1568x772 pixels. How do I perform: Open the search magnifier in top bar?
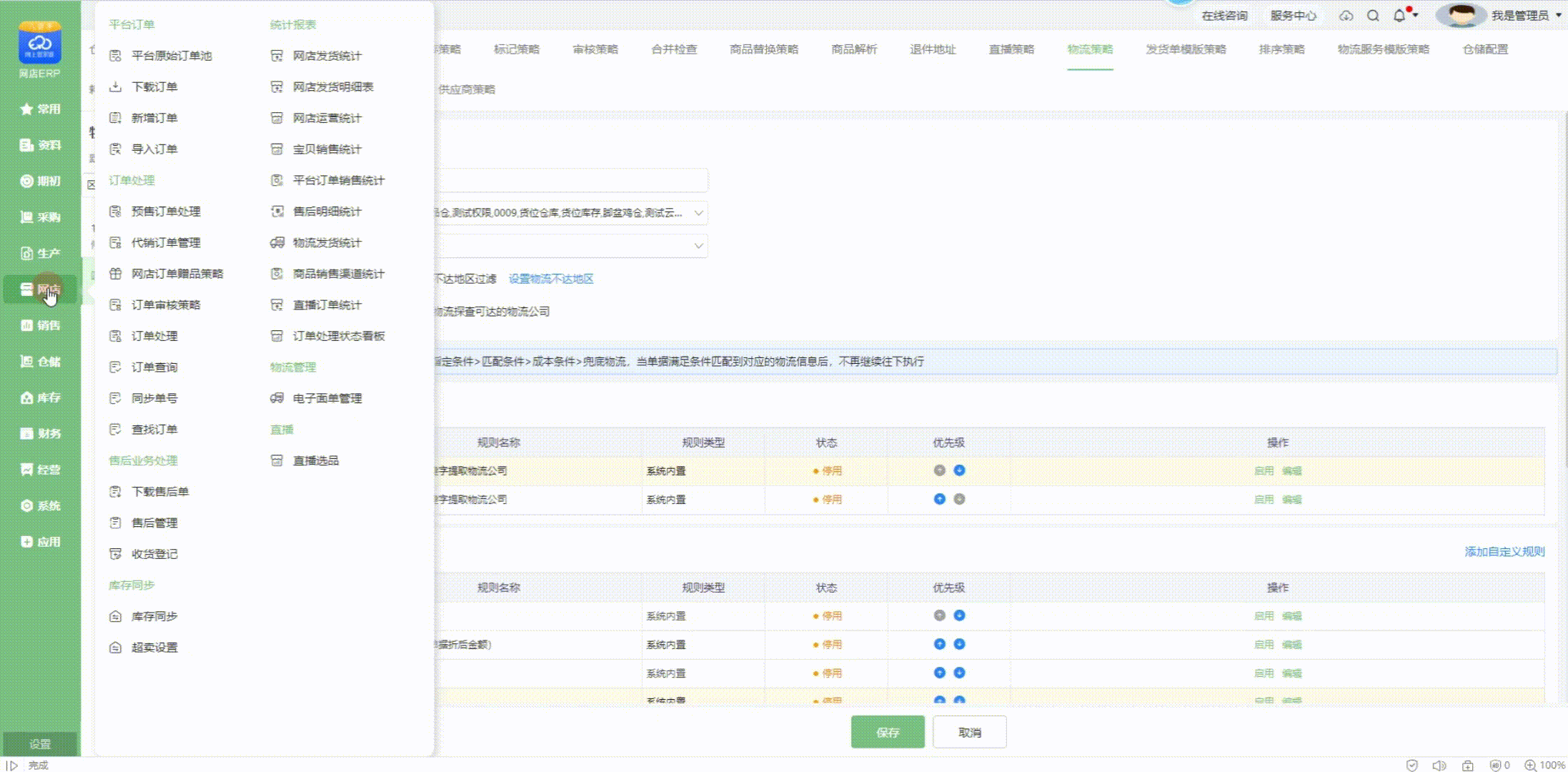click(x=1373, y=16)
